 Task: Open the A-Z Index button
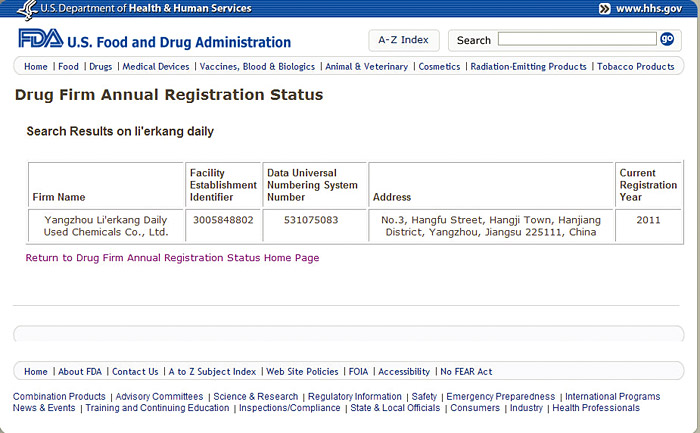point(404,40)
